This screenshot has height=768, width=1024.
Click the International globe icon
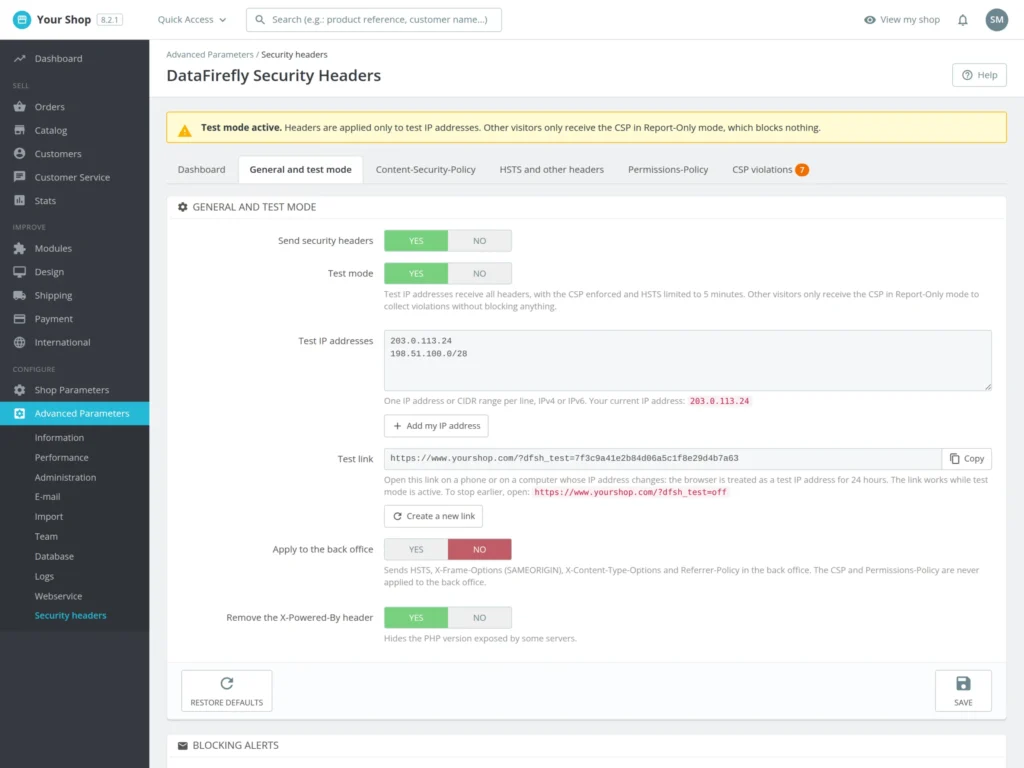pos(20,342)
